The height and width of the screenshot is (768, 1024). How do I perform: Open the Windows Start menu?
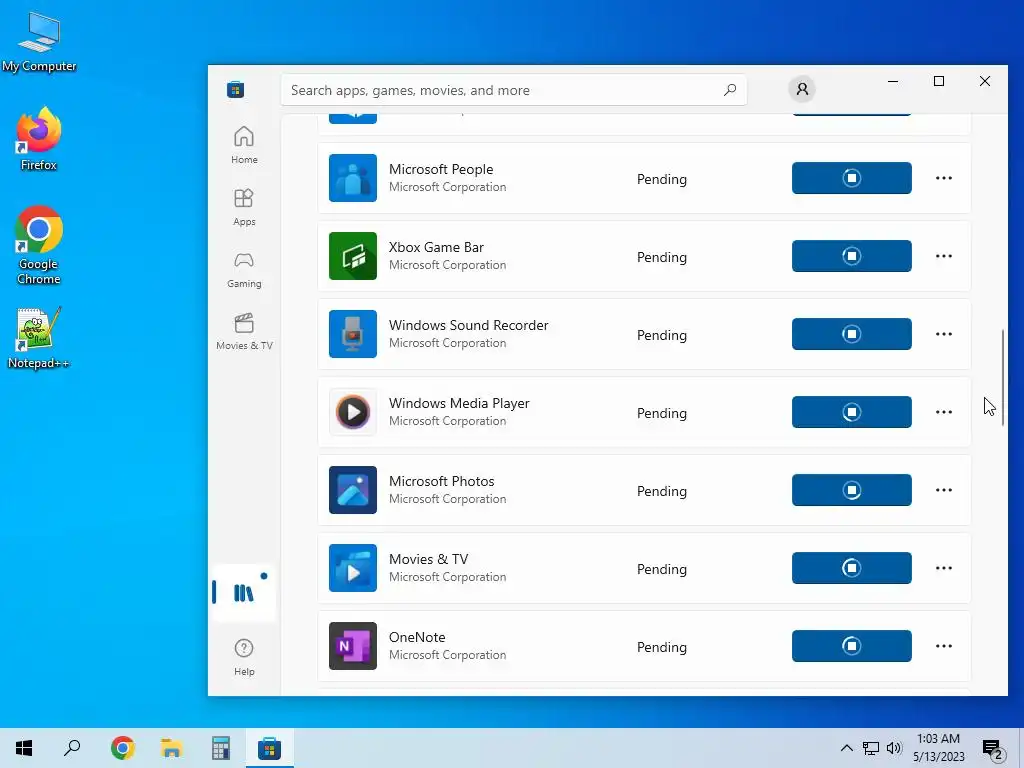coord(24,748)
